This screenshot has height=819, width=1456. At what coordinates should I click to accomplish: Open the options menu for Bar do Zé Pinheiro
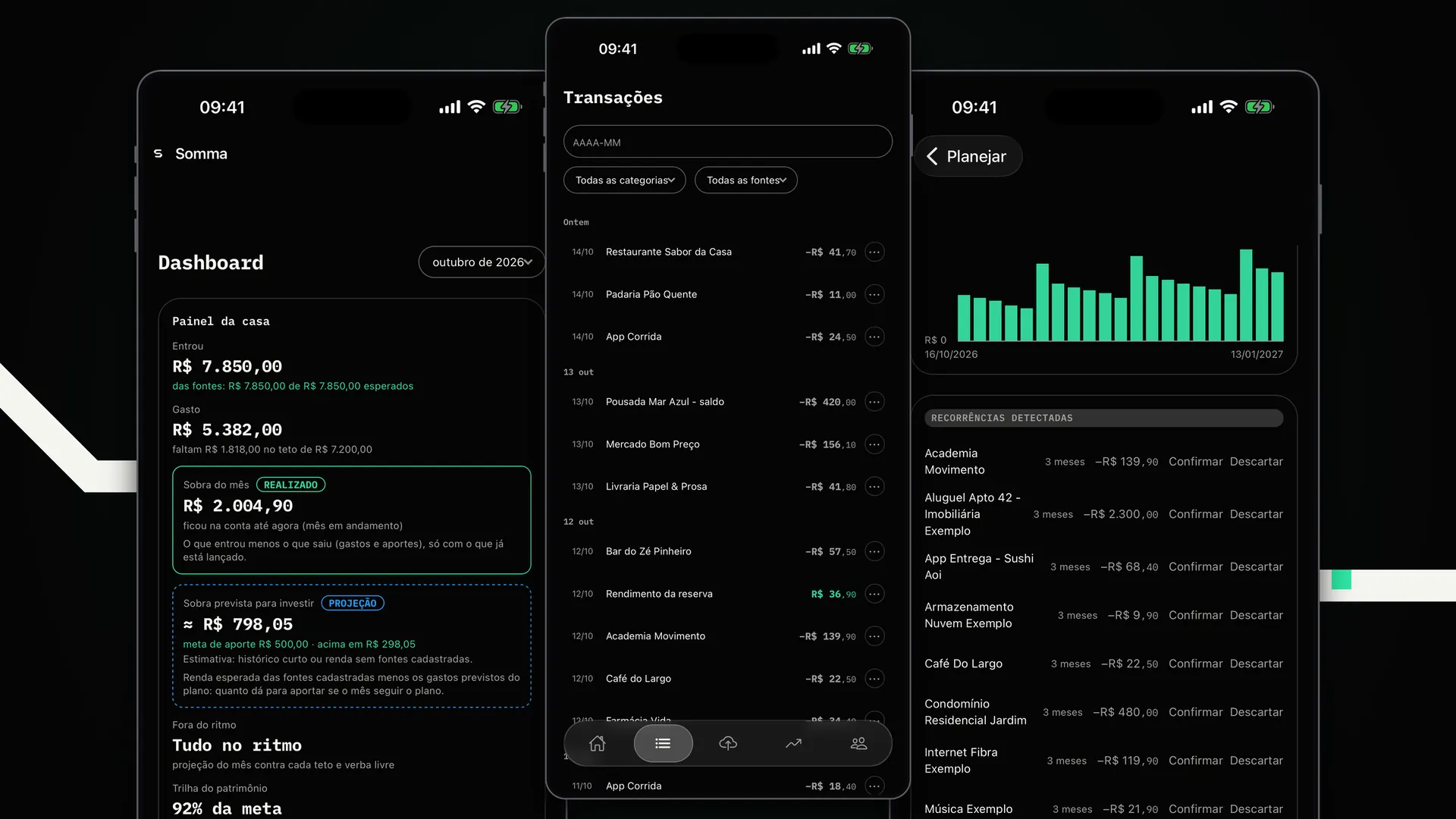pyautogui.click(x=874, y=551)
